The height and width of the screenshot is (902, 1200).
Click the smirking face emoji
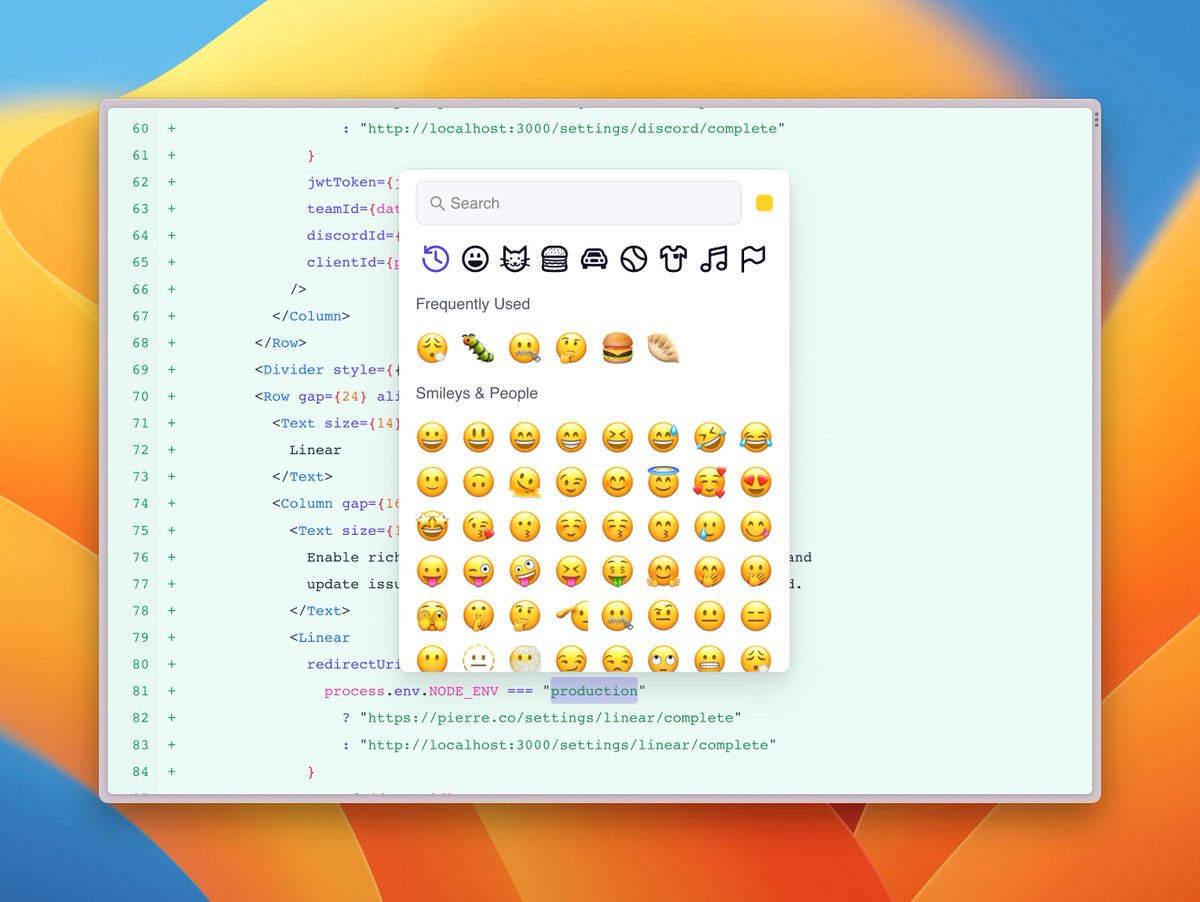click(571, 658)
